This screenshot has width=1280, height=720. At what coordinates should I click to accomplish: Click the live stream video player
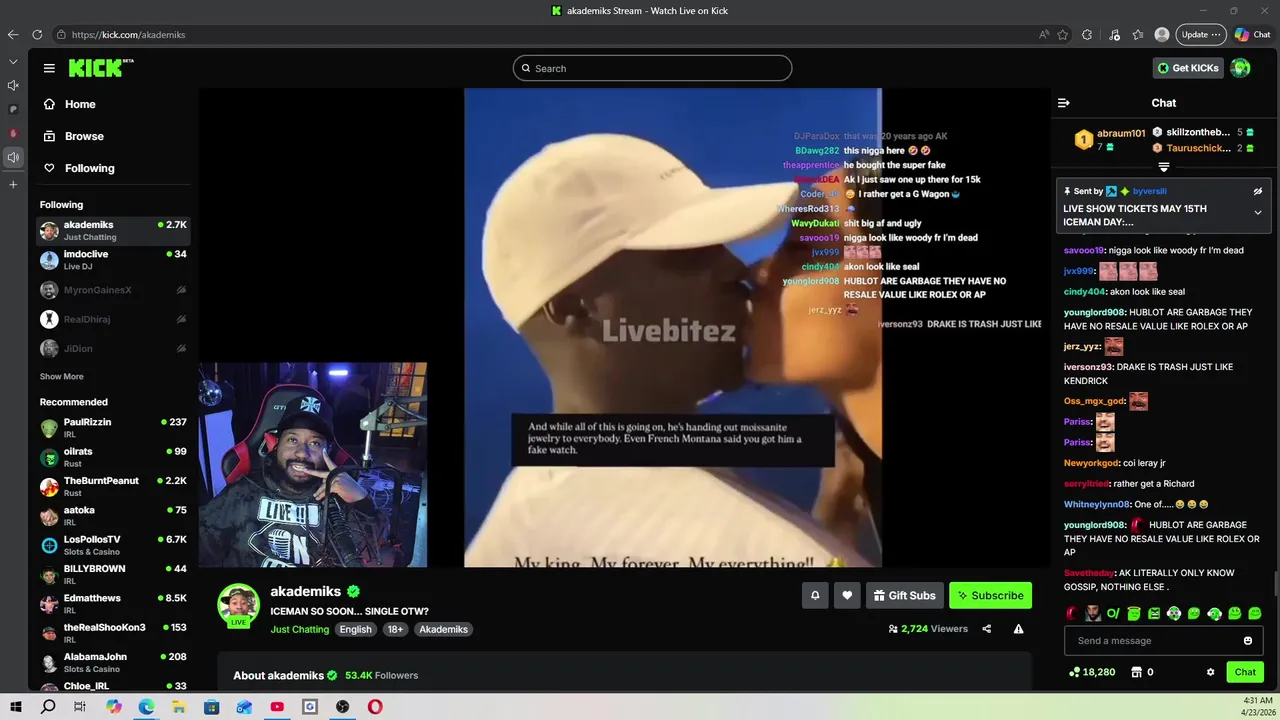tap(624, 327)
